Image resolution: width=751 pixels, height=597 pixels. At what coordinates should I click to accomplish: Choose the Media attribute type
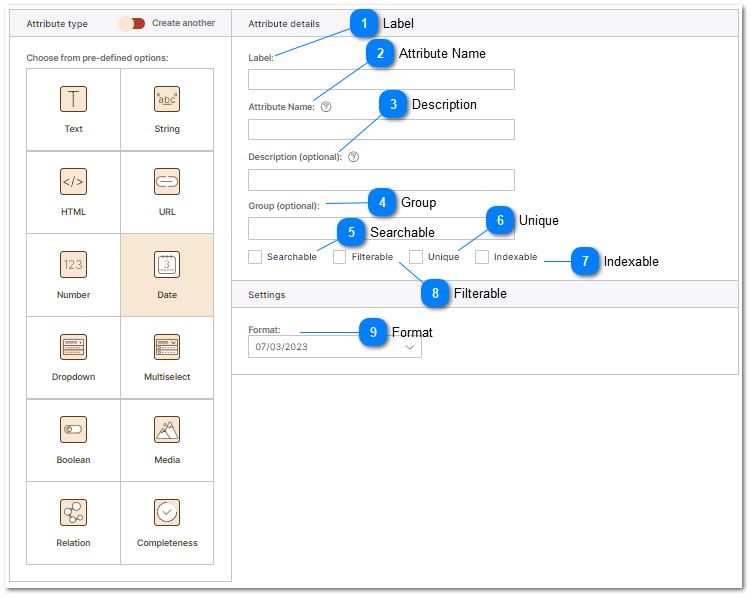pos(167,431)
